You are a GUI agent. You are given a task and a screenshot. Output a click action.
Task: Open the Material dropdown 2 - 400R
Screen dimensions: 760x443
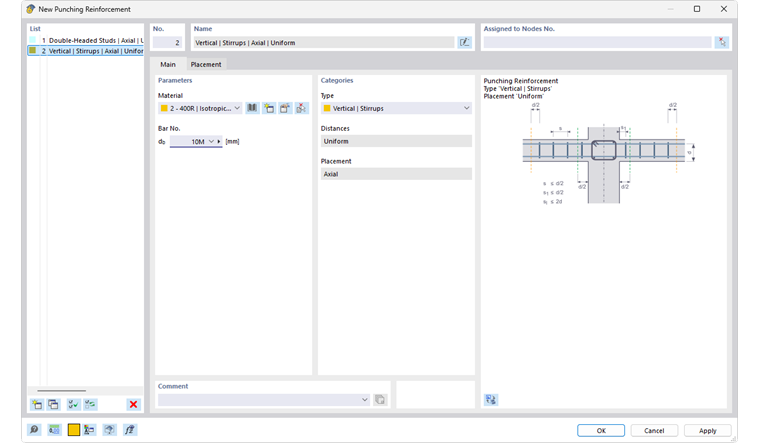pyautogui.click(x=200, y=108)
